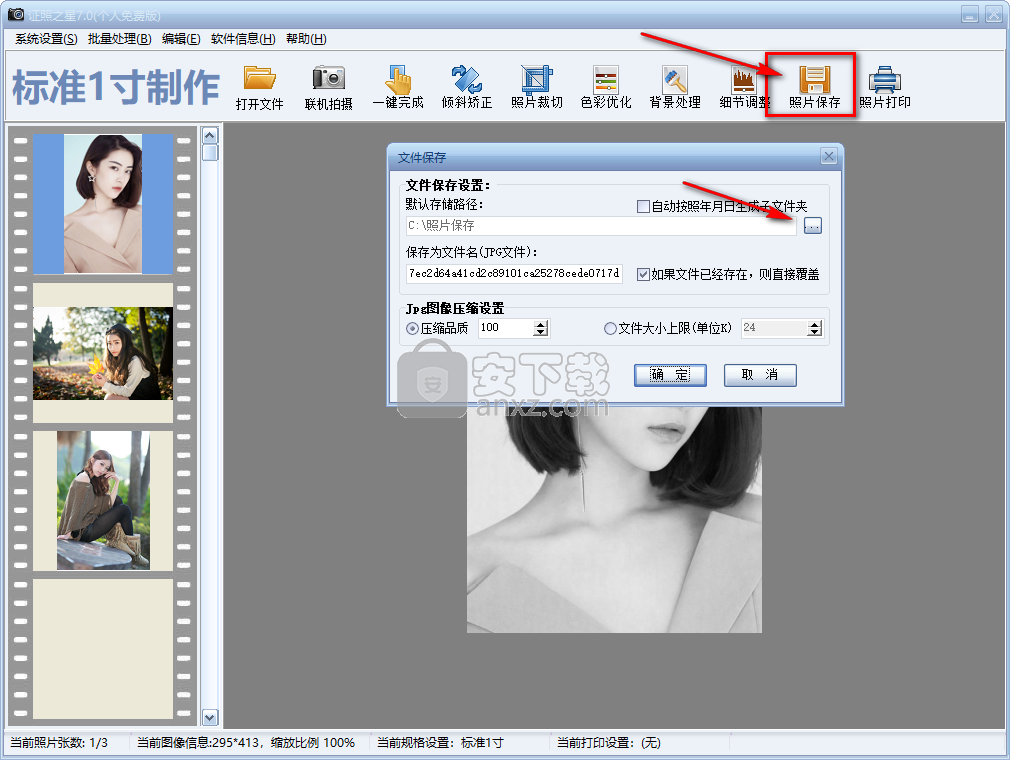Open 细节调整 detail adjustment tool
The width and height of the screenshot is (1010, 760).
point(744,88)
